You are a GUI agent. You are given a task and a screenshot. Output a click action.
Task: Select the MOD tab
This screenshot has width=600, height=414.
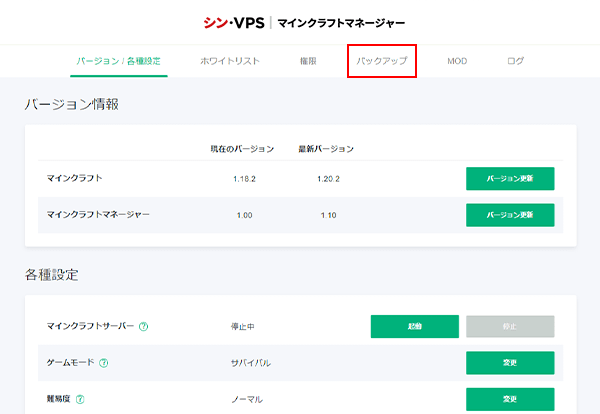tap(457, 61)
